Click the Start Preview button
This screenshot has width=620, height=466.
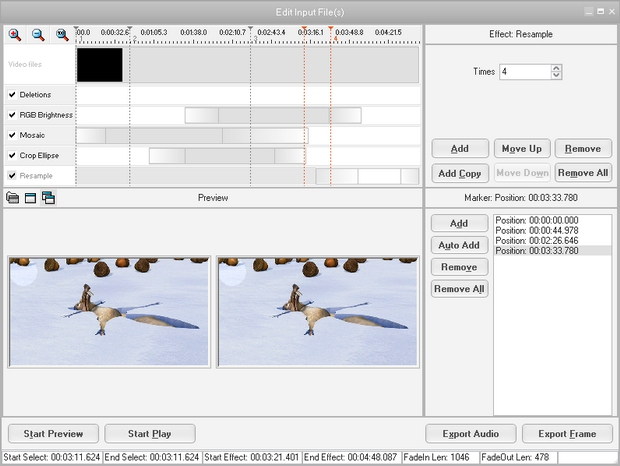tap(53, 434)
